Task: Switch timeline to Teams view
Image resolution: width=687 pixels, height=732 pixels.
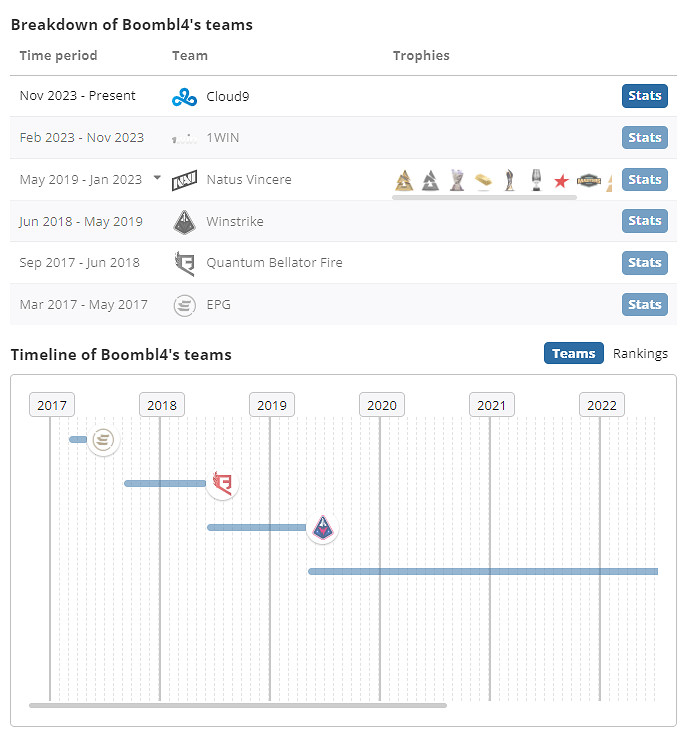Action: (x=574, y=353)
